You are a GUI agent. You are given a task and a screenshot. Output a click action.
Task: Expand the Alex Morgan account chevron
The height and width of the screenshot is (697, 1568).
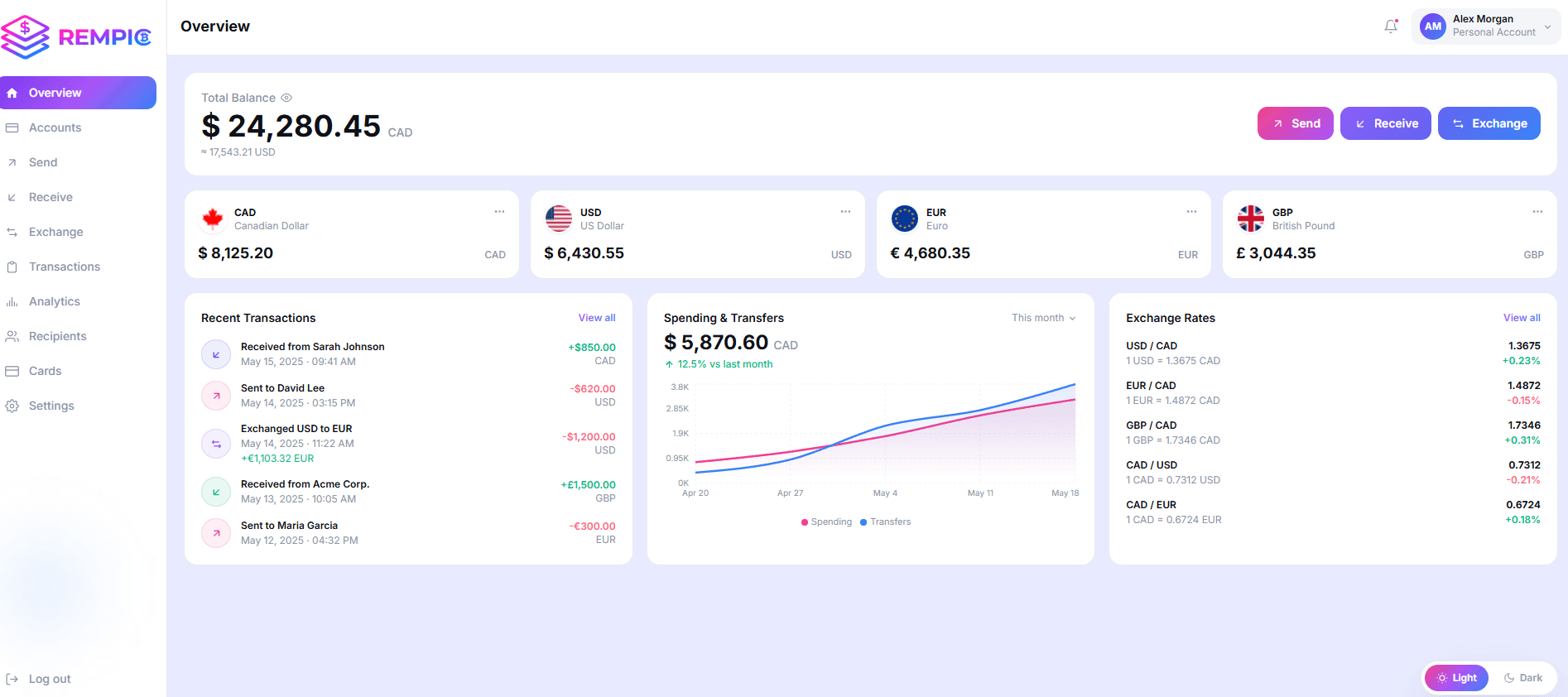pos(1547,26)
